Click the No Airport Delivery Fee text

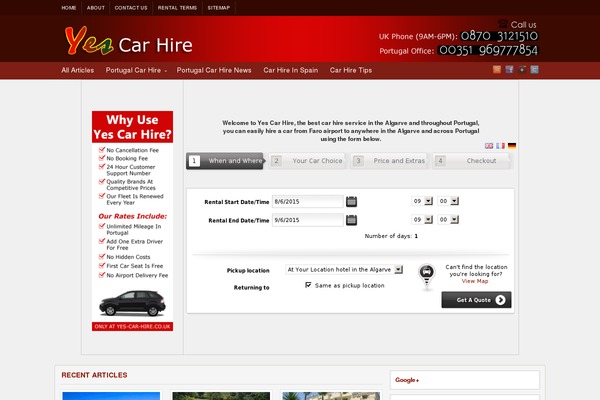[137, 275]
